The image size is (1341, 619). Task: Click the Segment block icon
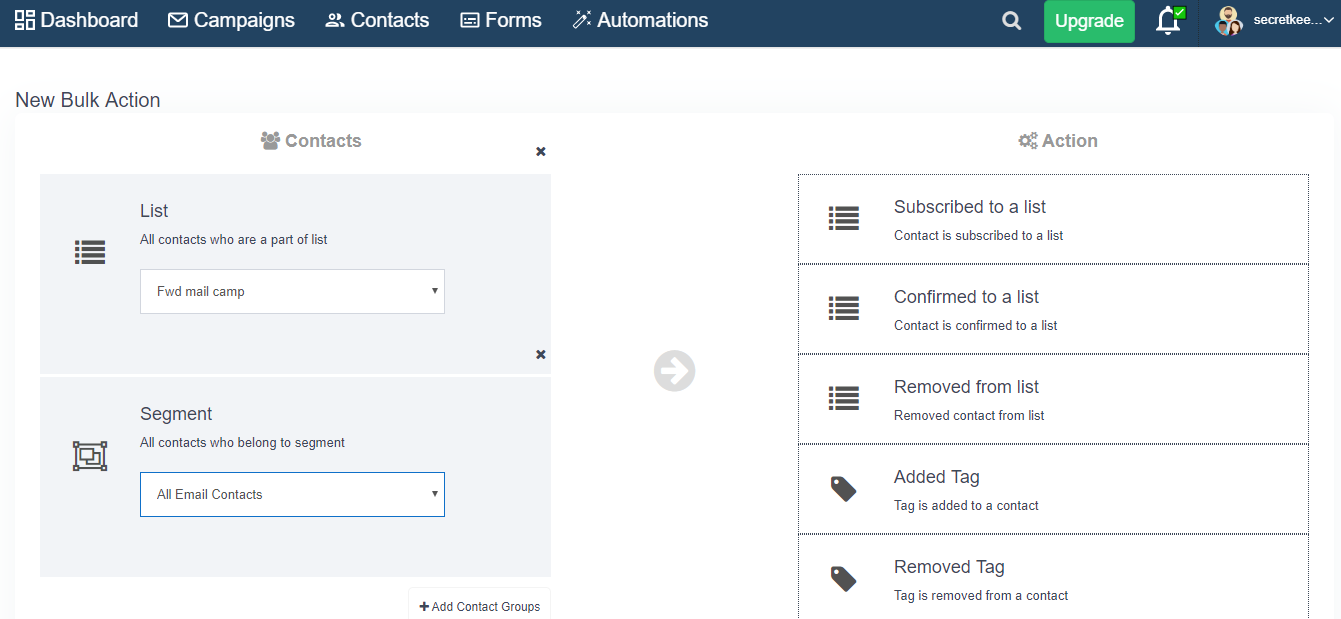[x=90, y=456]
